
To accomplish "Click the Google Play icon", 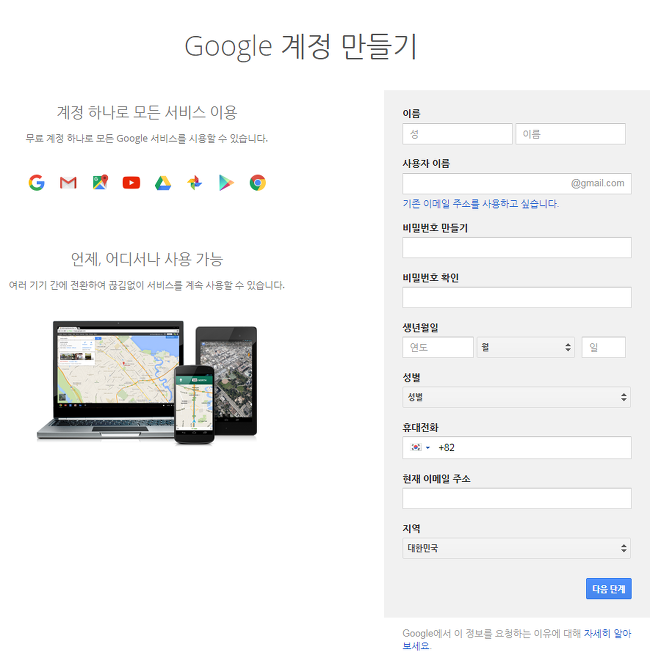I will (x=226, y=183).
